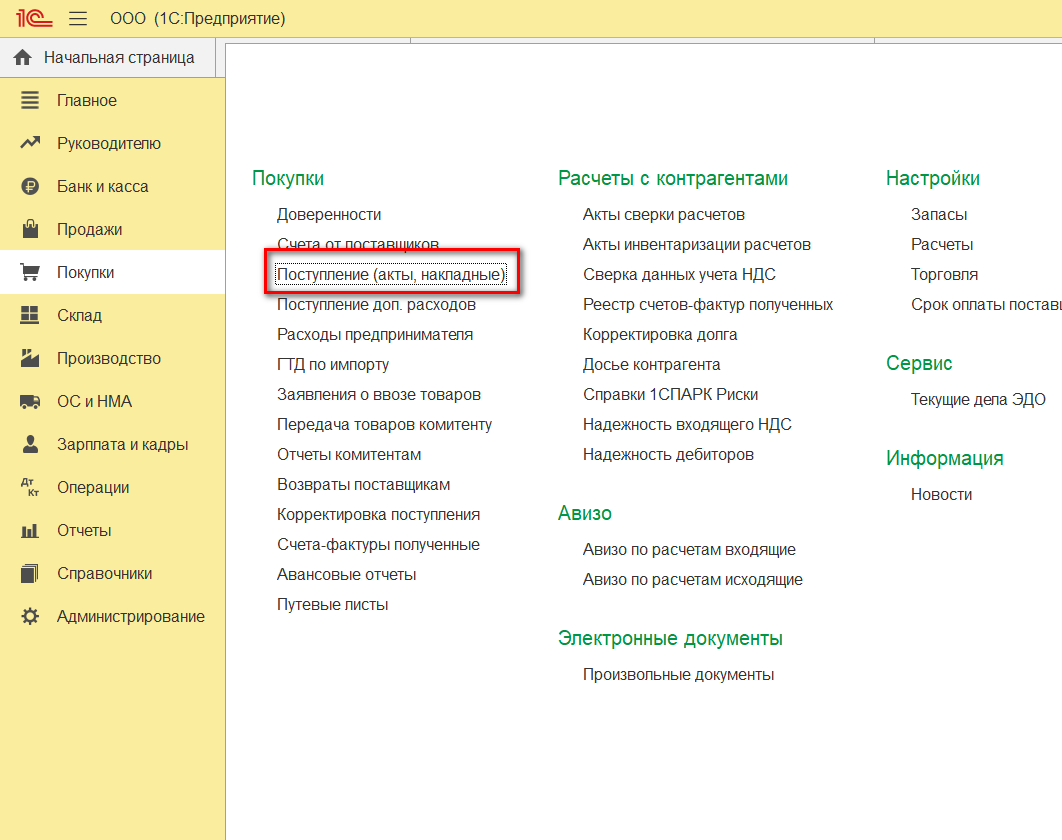Click the Банк и касса ruble icon
This screenshot has width=1062, height=840.
click(x=30, y=187)
